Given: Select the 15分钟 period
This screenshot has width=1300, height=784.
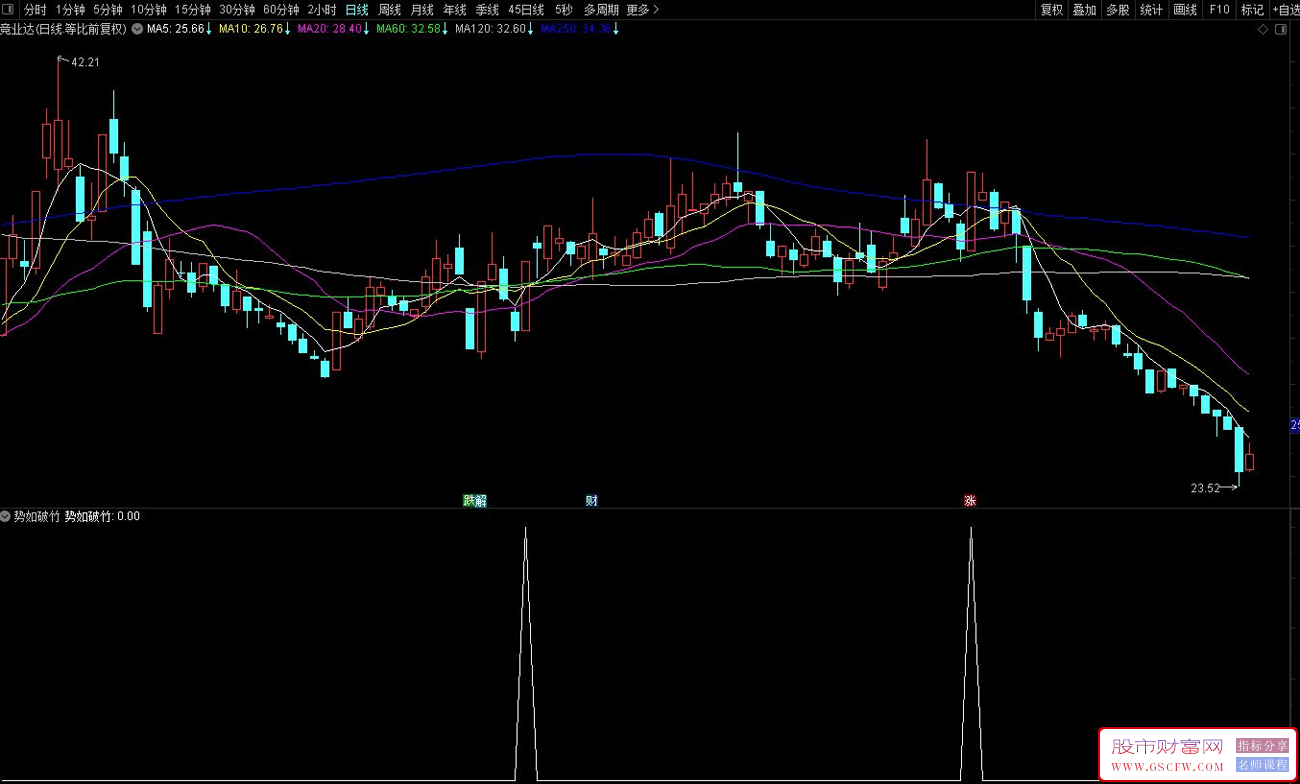Looking at the screenshot, I should click(x=193, y=9).
